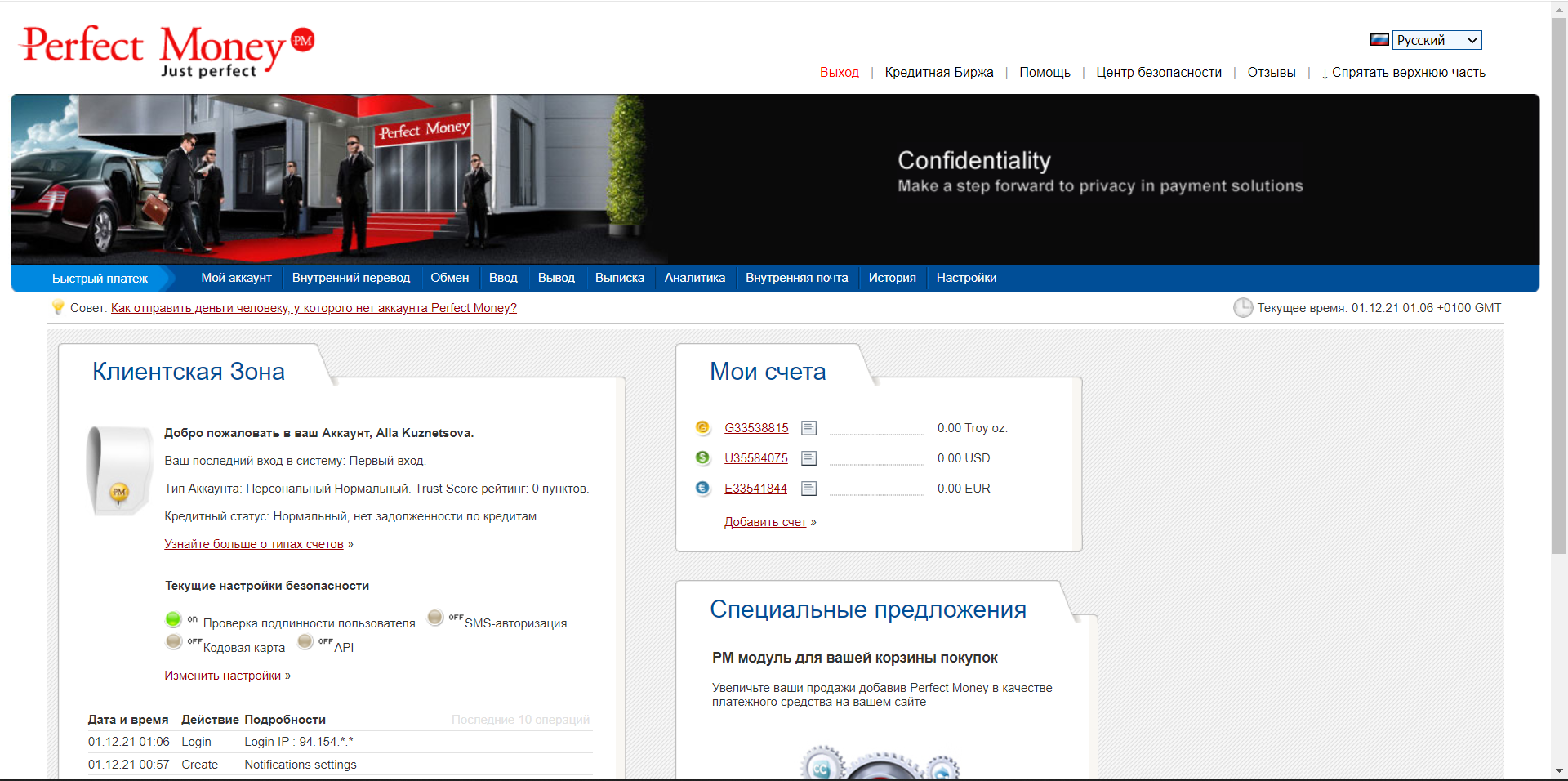Toggle SMS-авторизация indicator
Screen dimensions: 1568x781
(x=435, y=617)
